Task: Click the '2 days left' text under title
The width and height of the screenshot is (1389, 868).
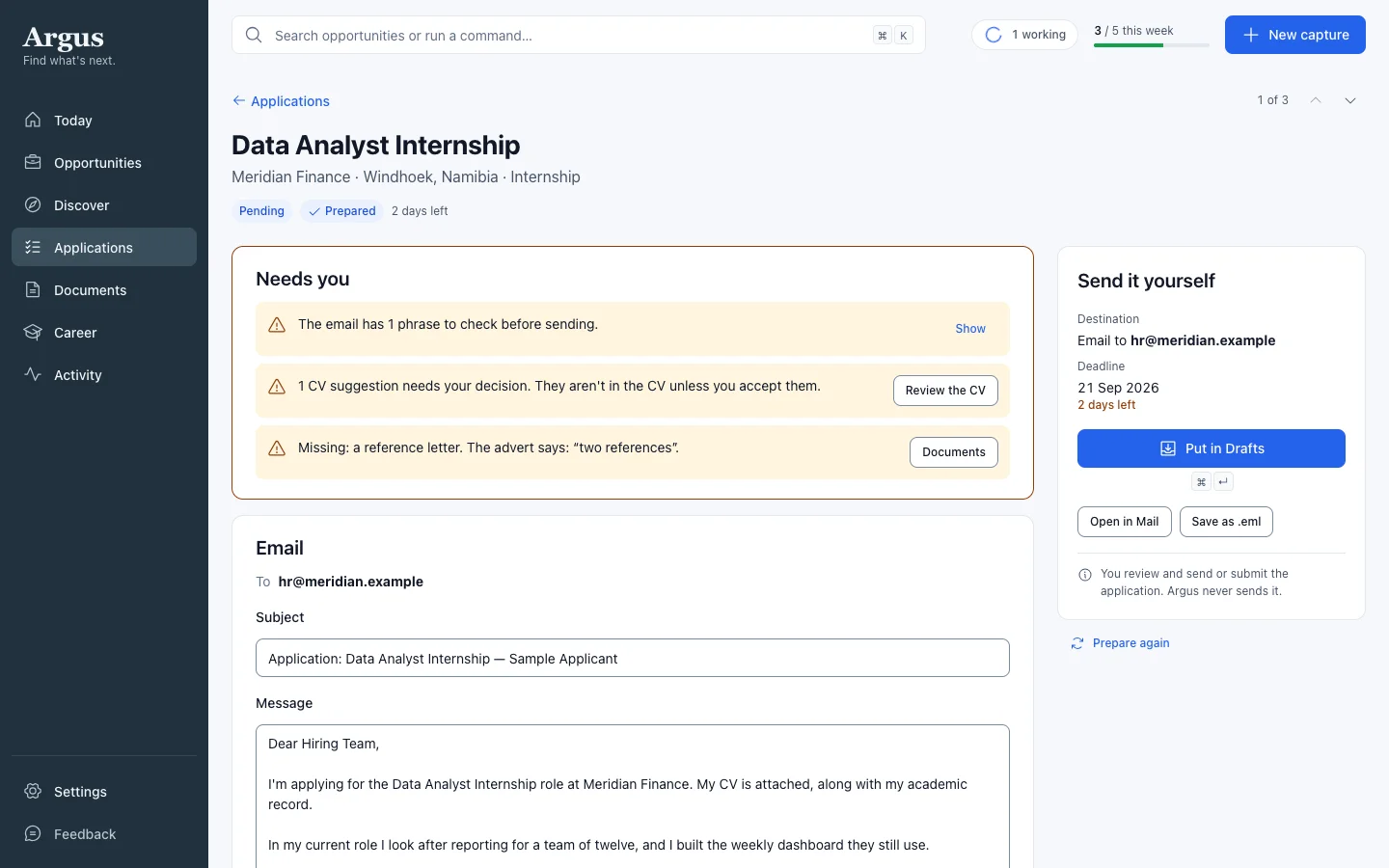Action: 420,211
